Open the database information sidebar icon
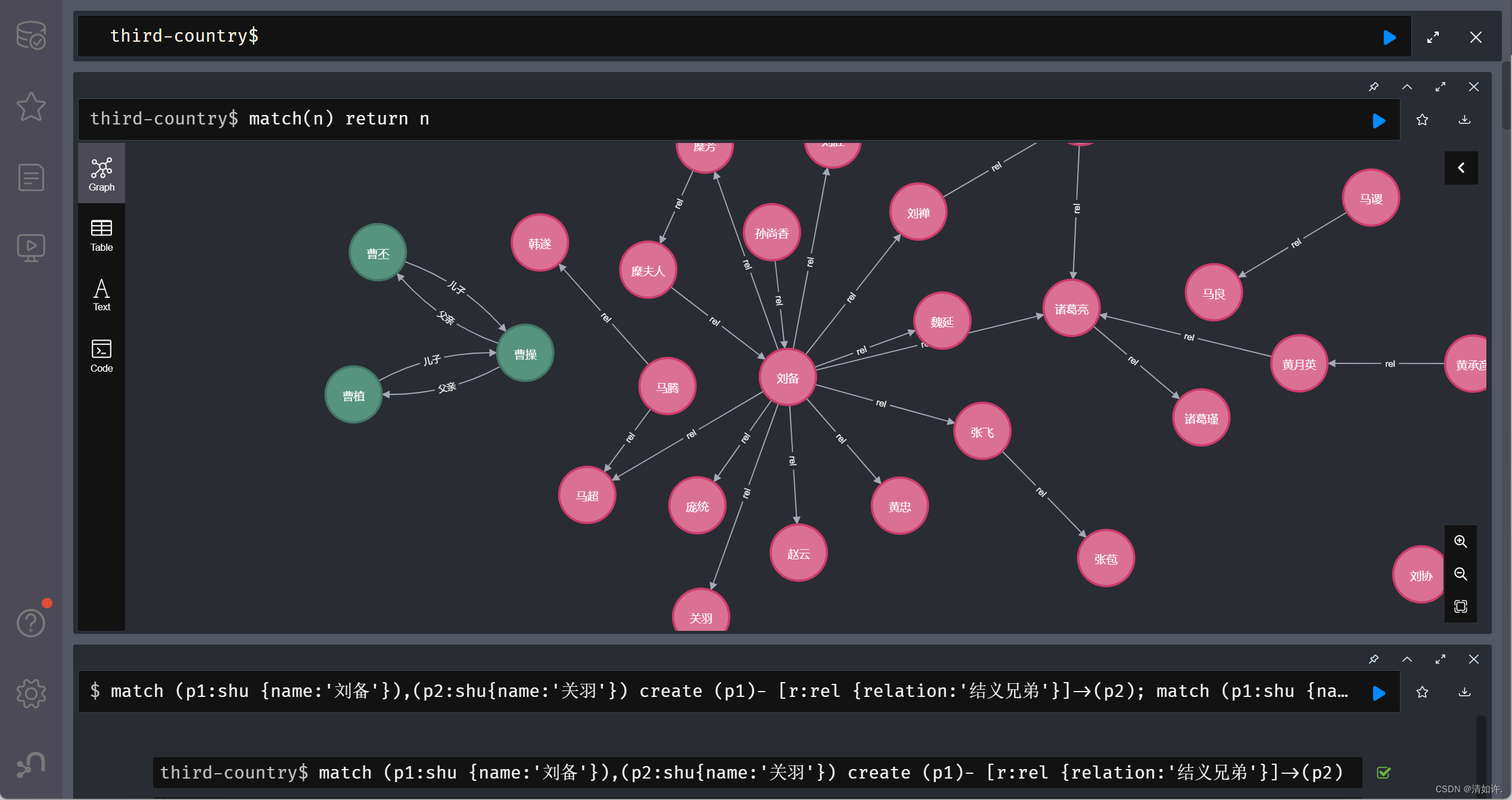This screenshot has height=800, width=1512. click(31, 35)
